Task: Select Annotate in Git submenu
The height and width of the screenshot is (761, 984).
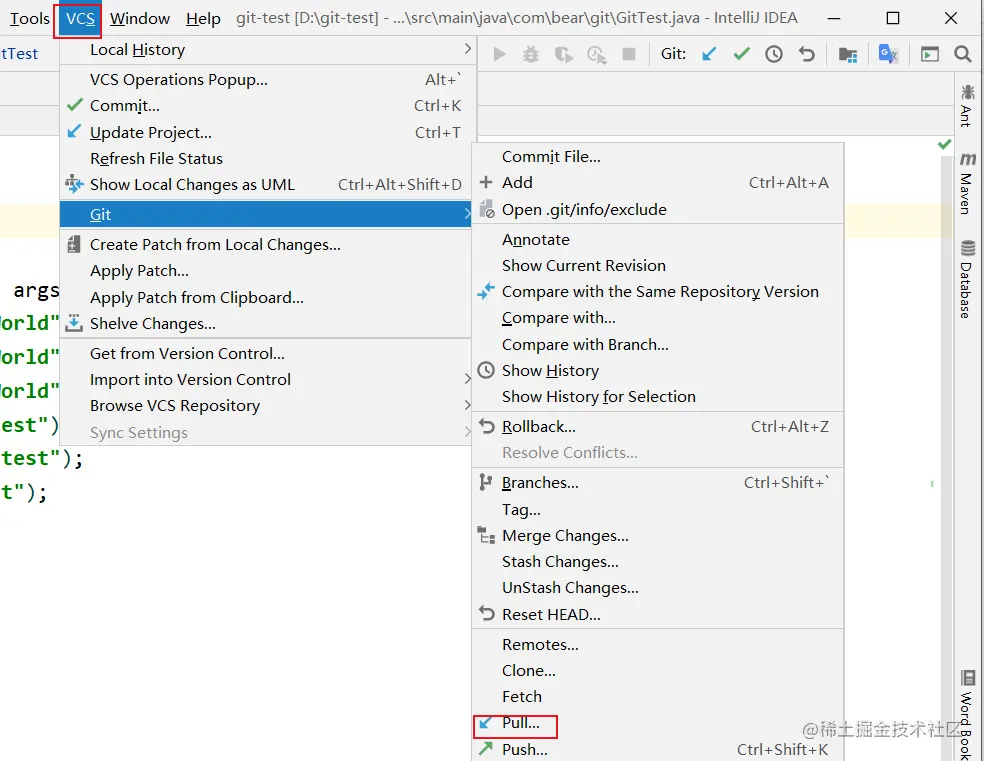Action: pos(658,240)
